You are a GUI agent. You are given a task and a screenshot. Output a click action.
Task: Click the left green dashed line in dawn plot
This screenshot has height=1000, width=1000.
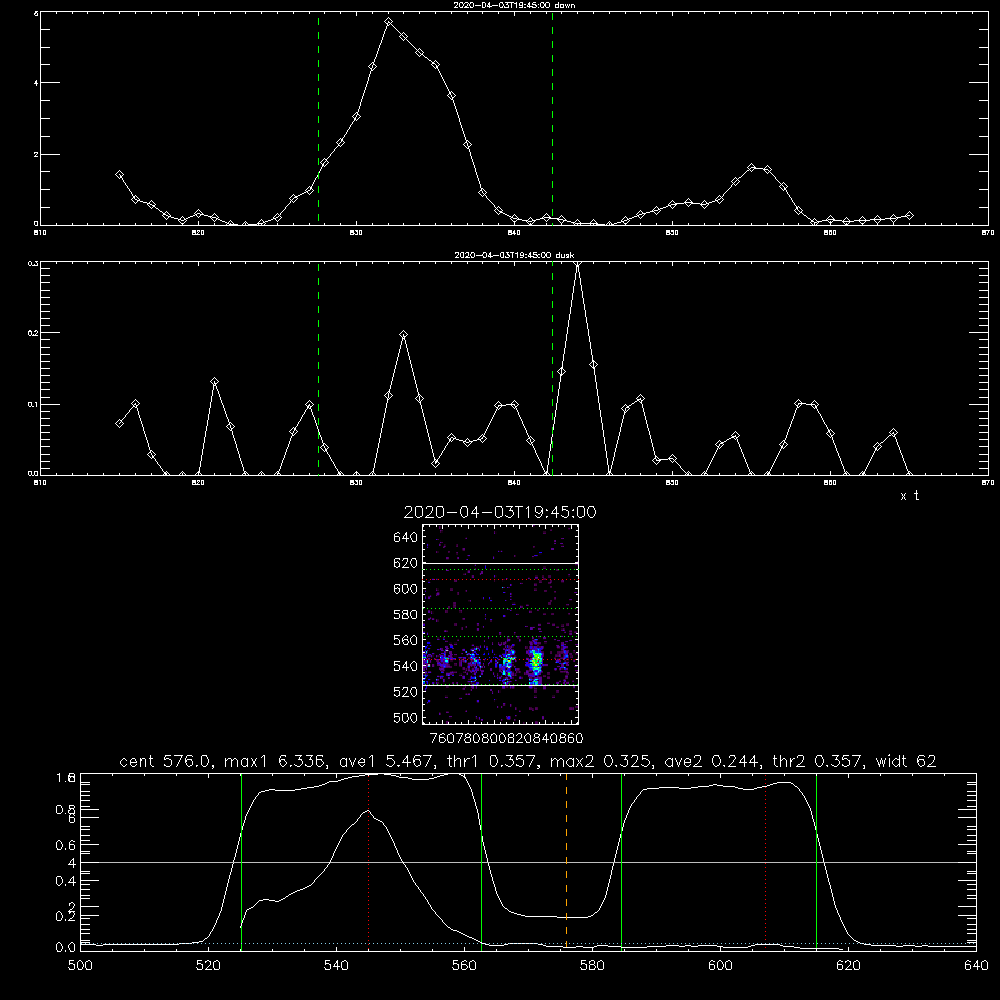coord(318,118)
